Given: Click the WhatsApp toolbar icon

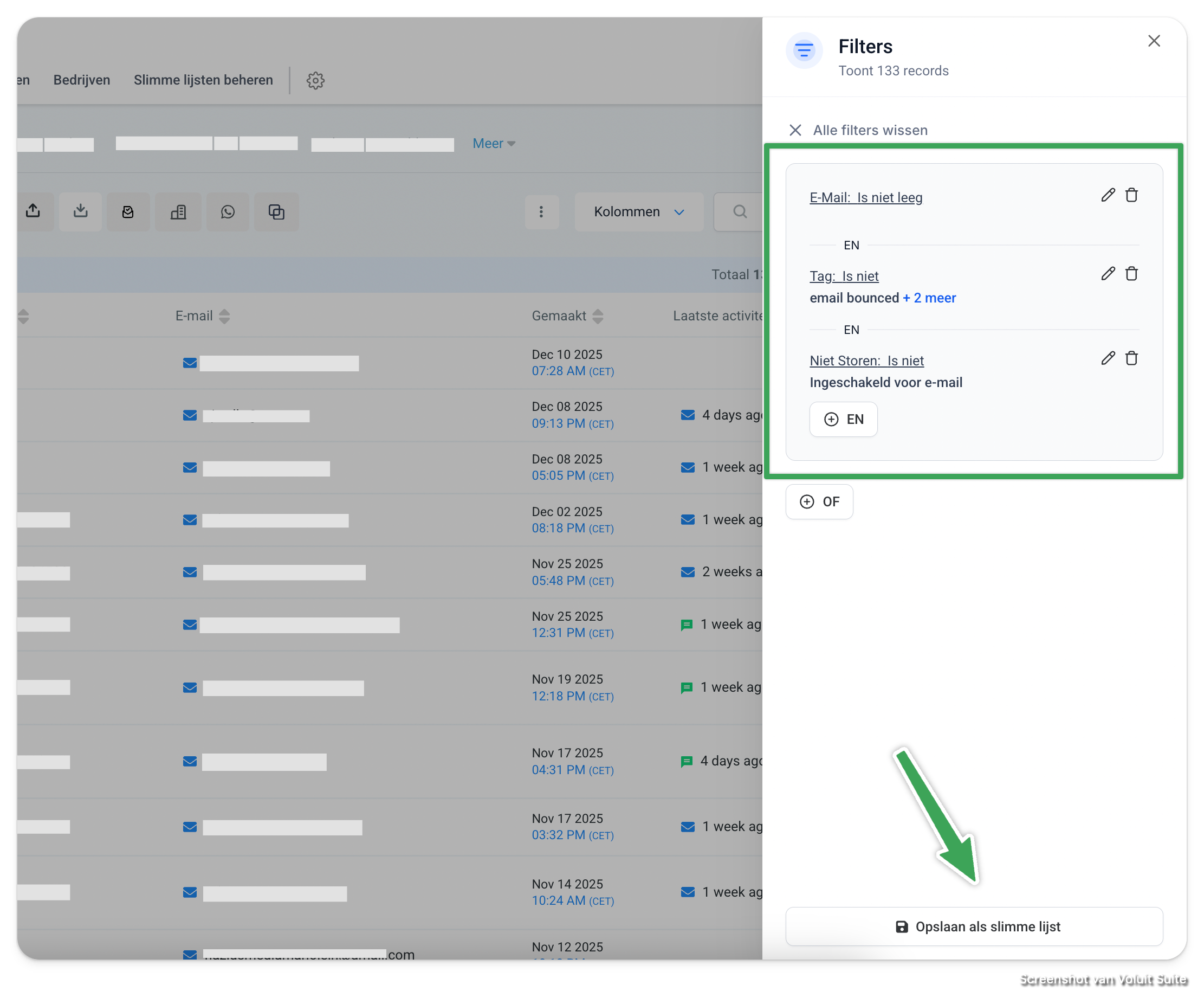Looking at the screenshot, I should [228, 212].
